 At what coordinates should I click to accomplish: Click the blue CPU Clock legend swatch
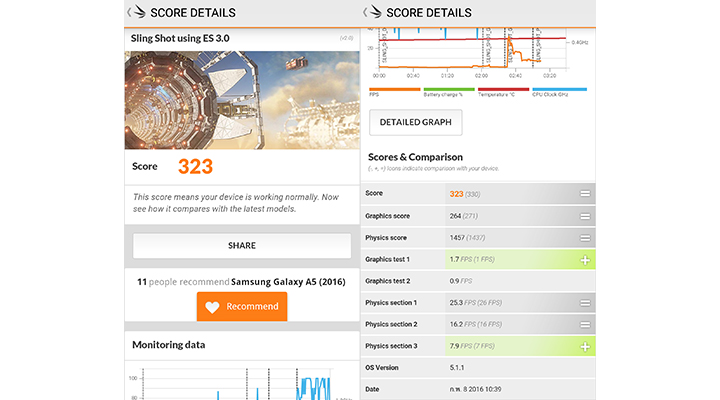[x=552, y=89]
